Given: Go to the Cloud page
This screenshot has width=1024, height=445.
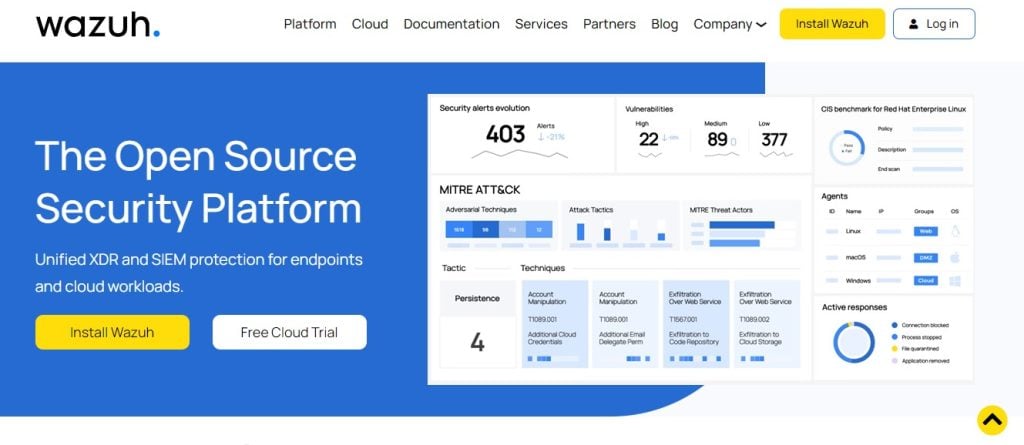Looking at the screenshot, I should [370, 24].
